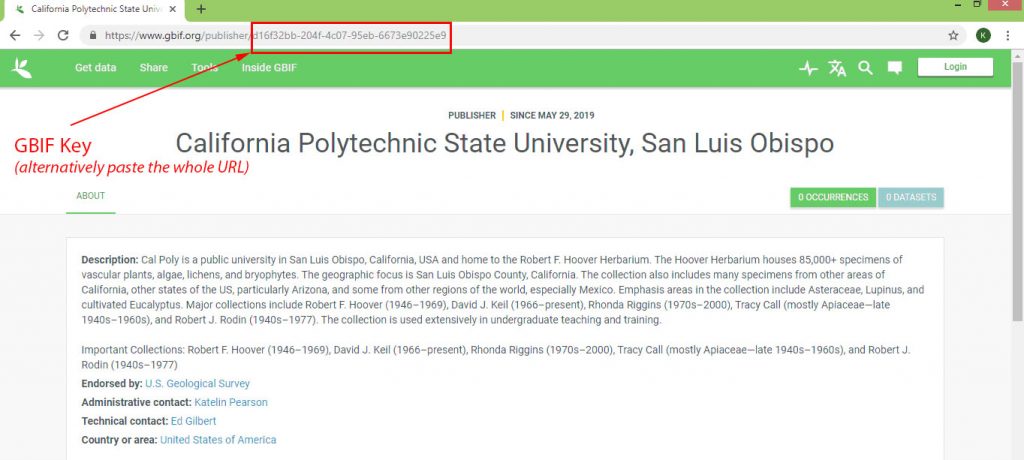Open the Ed Gilbert contact link

pos(193,421)
